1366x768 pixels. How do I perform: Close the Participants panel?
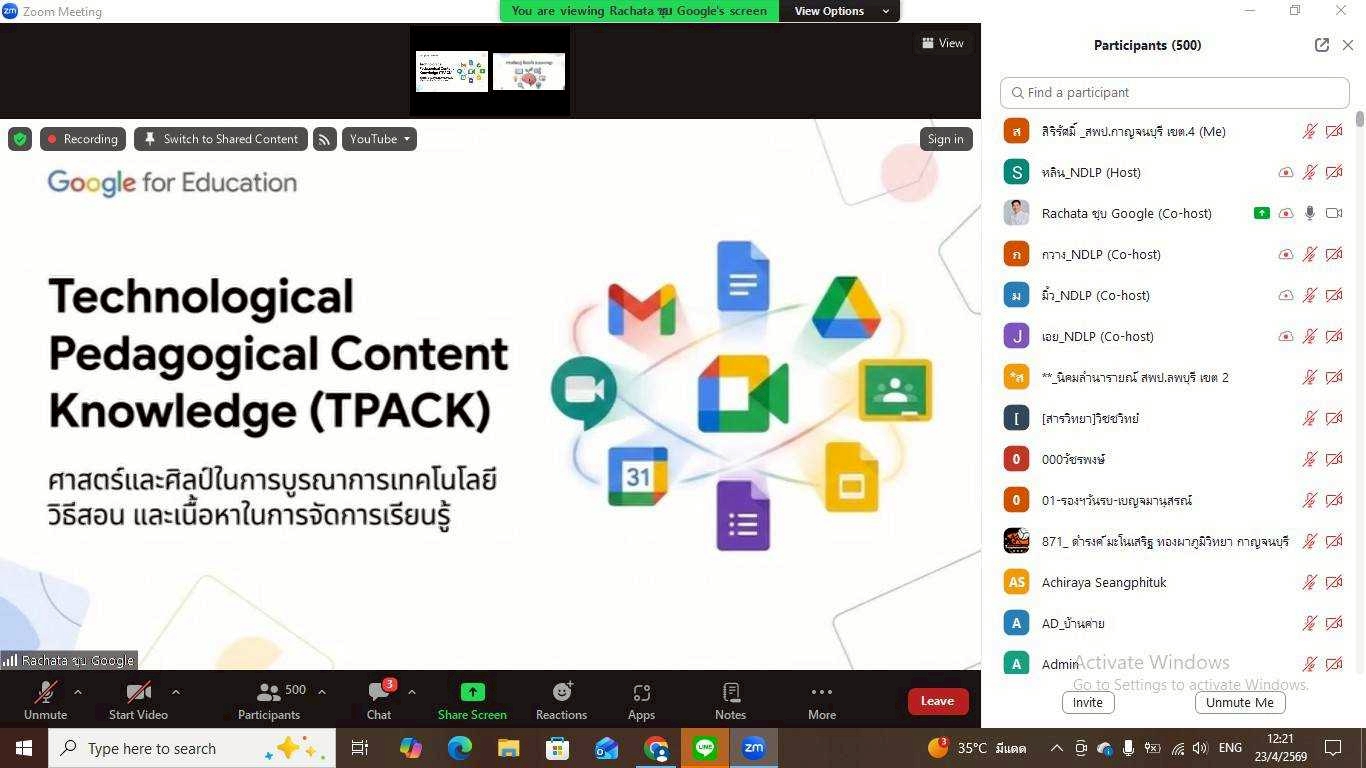point(1348,45)
